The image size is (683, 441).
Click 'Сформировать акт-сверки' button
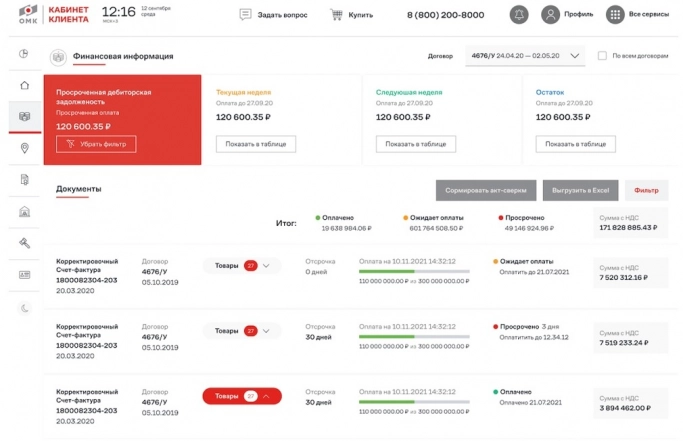486,190
